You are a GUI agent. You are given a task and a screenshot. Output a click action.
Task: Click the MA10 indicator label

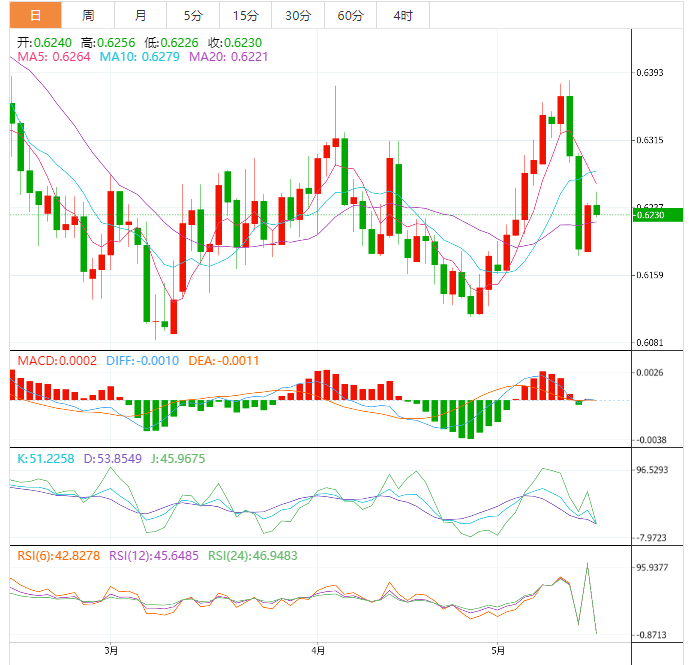click(140, 57)
